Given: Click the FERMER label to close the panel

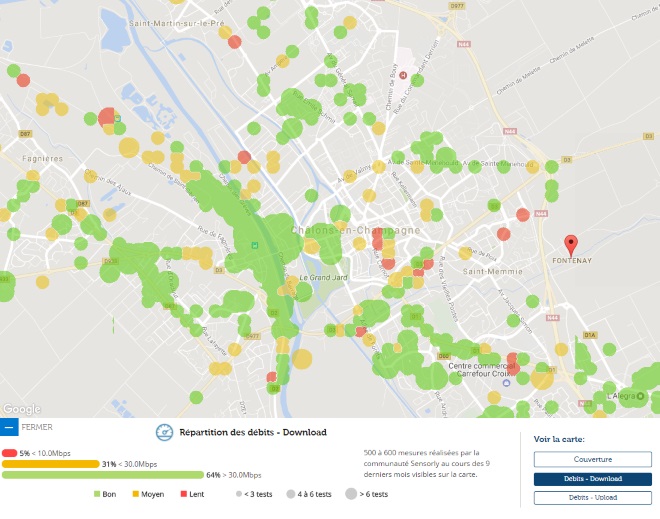Looking at the screenshot, I should [37, 427].
